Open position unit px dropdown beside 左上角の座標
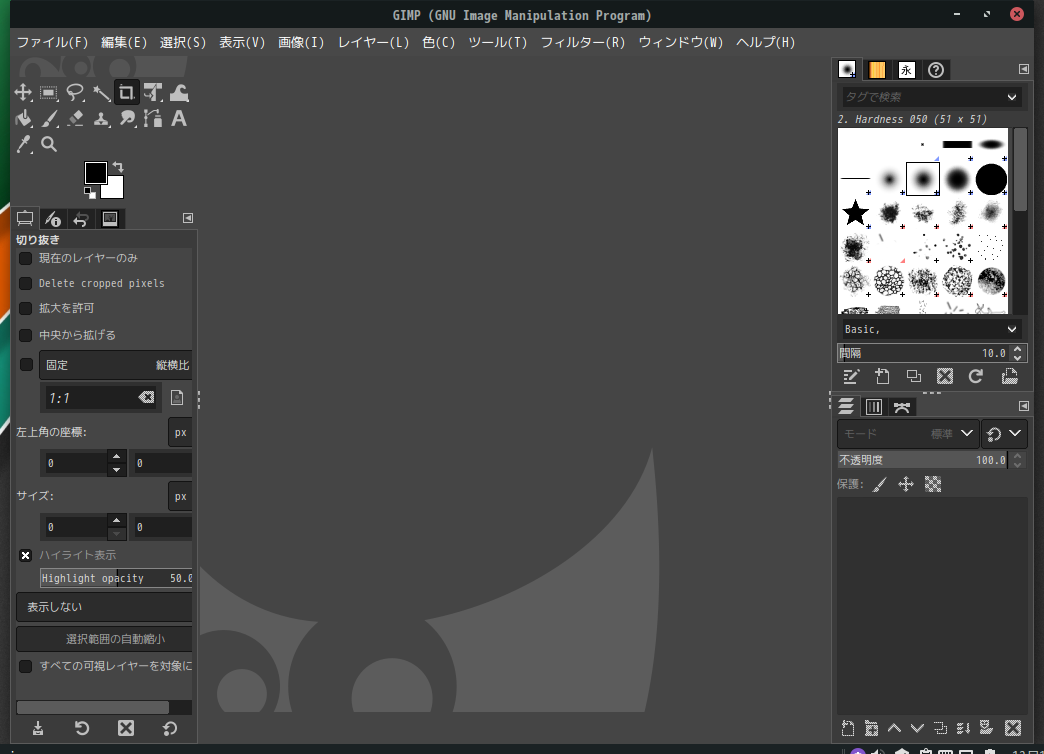The width and height of the screenshot is (1044, 754). [x=180, y=433]
